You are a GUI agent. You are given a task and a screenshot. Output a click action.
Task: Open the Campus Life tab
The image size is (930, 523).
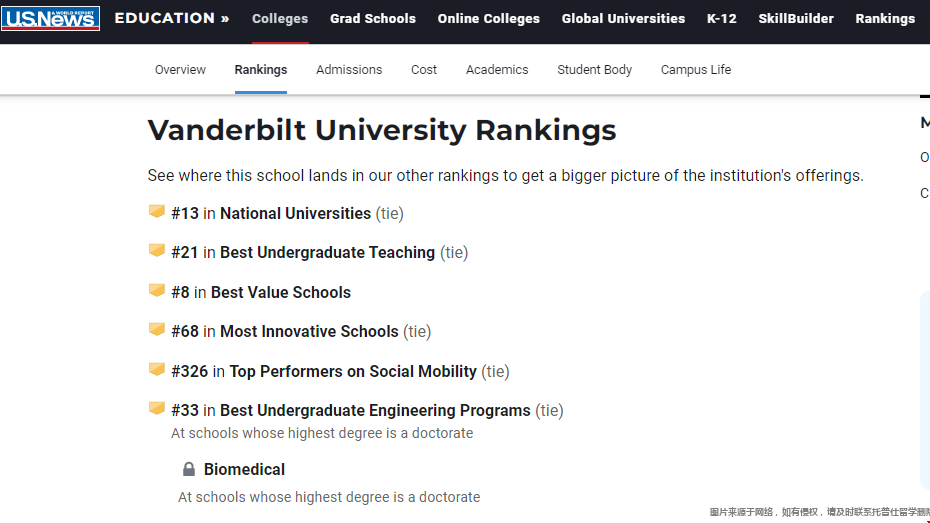click(696, 70)
